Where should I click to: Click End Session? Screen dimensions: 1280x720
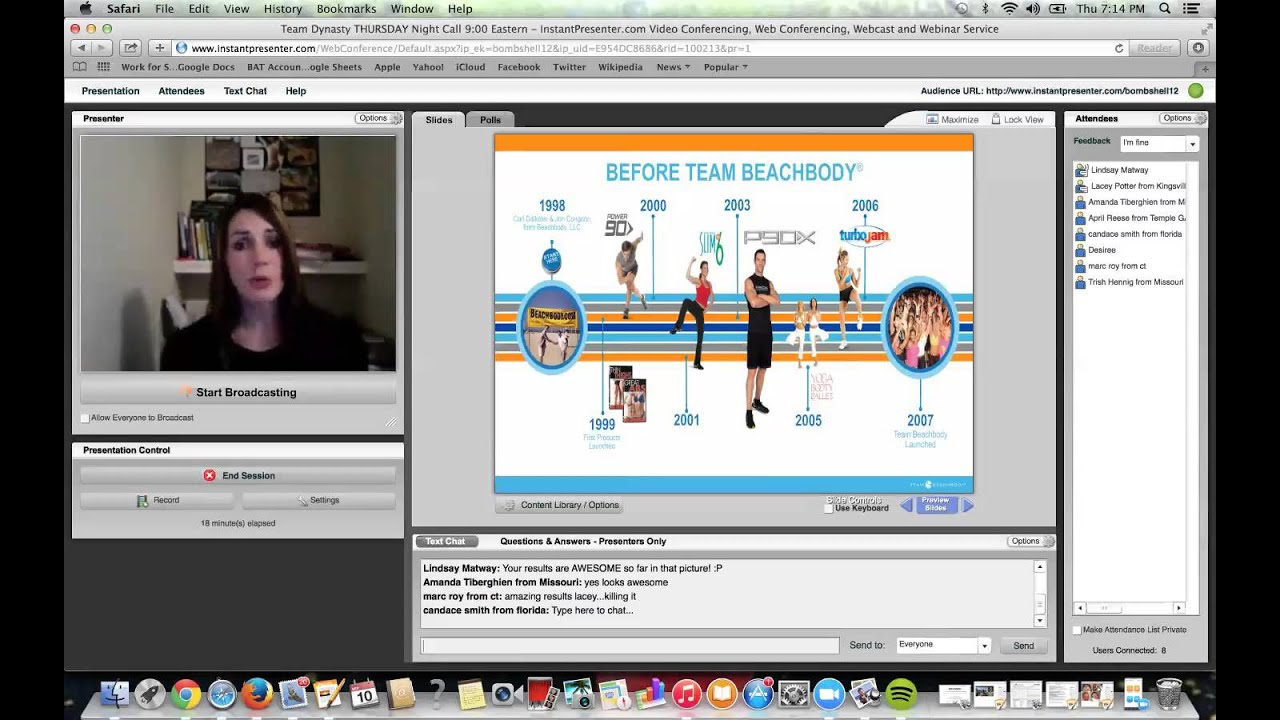pyautogui.click(x=238, y=475)
